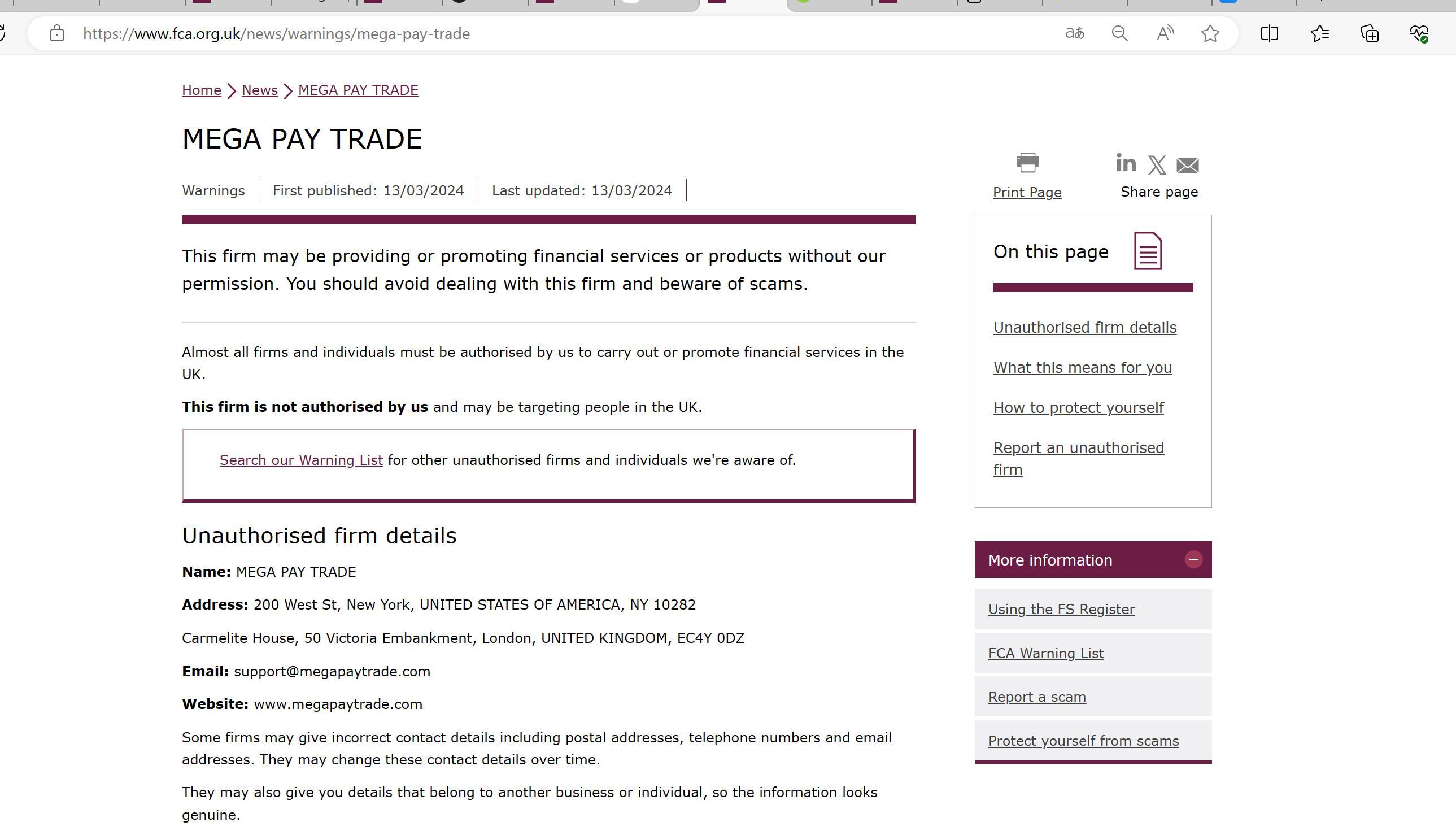Click the browser address bar URL
The image size is (1456, 835).
[276, 34]
